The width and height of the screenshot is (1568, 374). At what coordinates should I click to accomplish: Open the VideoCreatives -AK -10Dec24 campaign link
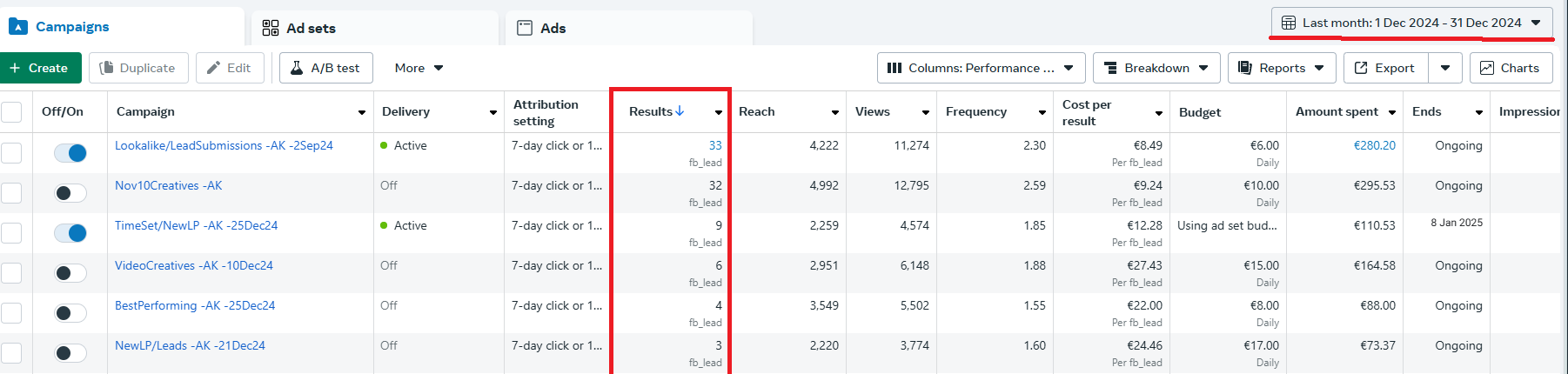click(x=193, y=265)
